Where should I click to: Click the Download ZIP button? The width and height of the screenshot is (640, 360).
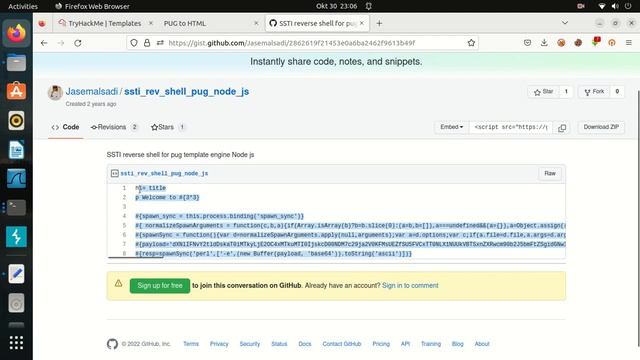pos(601,127)
